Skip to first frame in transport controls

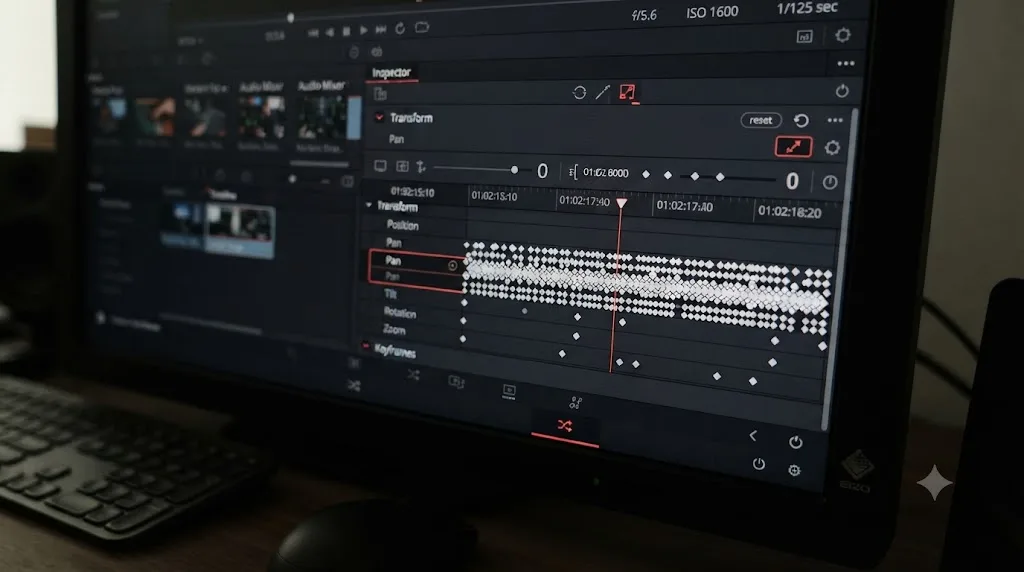tap(313, 33)
